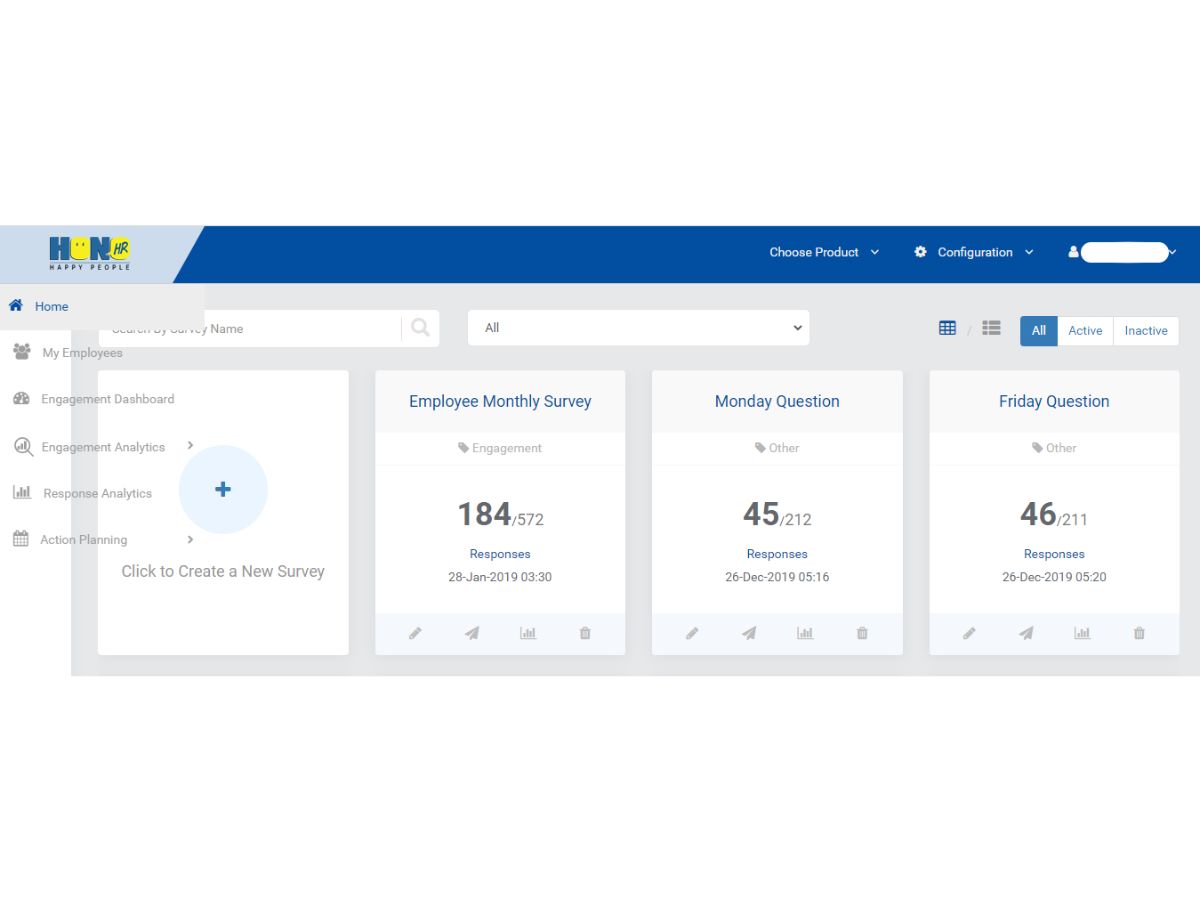Click Other tag on Monday Question
The width and height of the screenshot is (1200, 900).
(777, 448)
